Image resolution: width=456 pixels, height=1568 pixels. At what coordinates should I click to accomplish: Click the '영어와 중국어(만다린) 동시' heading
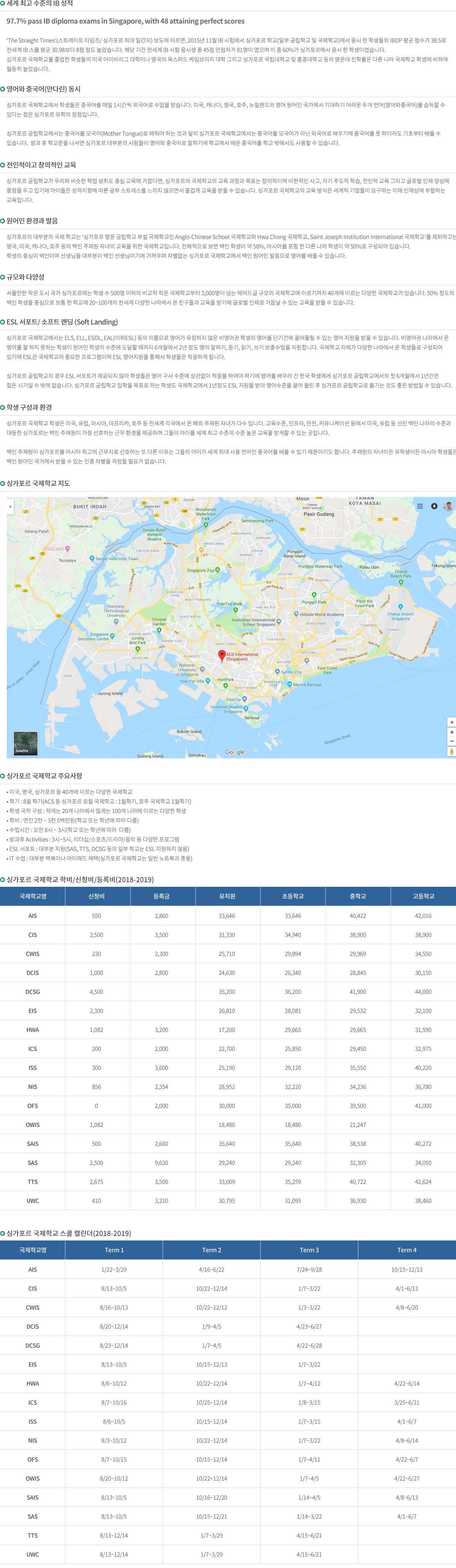(43, 89)
